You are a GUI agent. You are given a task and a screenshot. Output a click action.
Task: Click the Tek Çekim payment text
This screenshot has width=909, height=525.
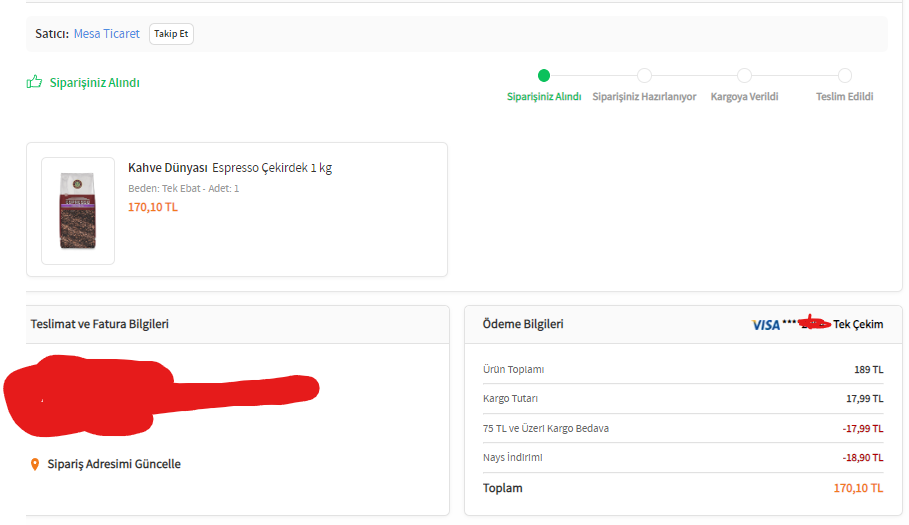[x=858, y=325]
